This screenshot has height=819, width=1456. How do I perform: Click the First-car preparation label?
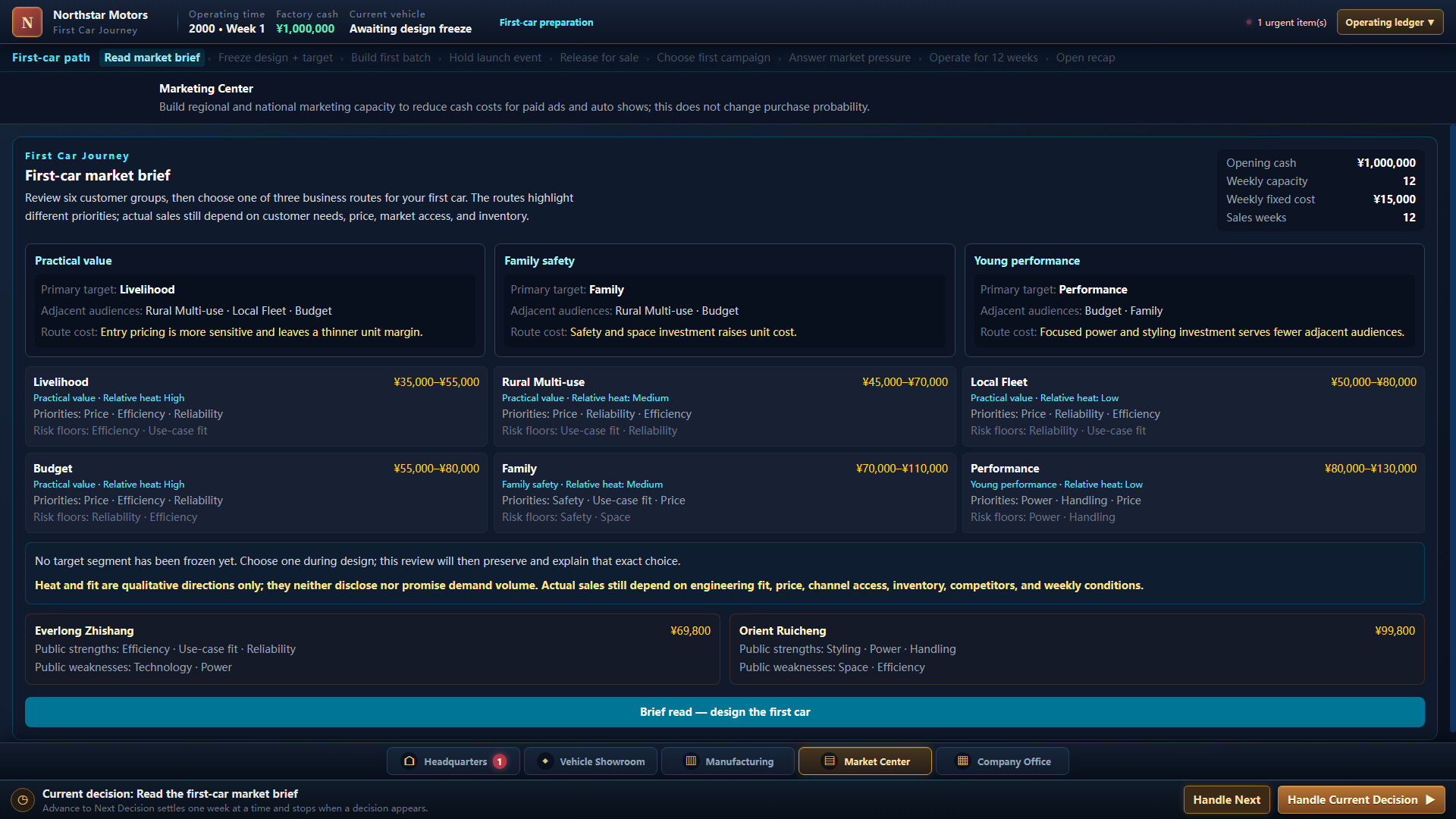[x=546, y=22]
